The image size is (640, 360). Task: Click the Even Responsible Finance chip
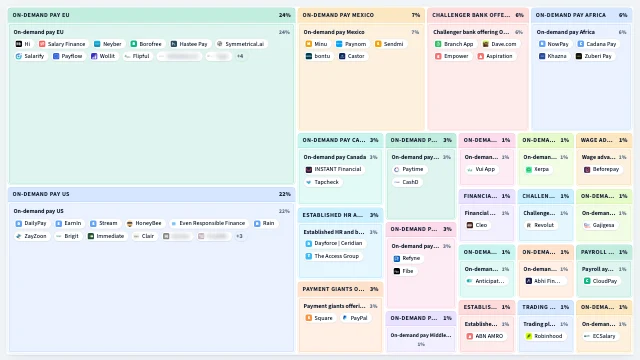208,223
